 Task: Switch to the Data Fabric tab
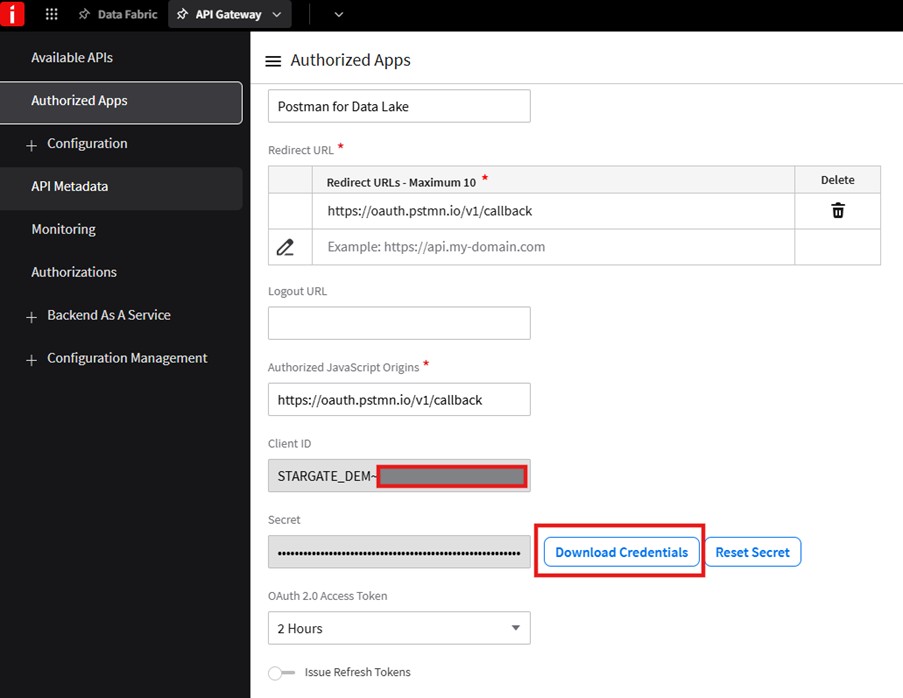coord(126,15)
